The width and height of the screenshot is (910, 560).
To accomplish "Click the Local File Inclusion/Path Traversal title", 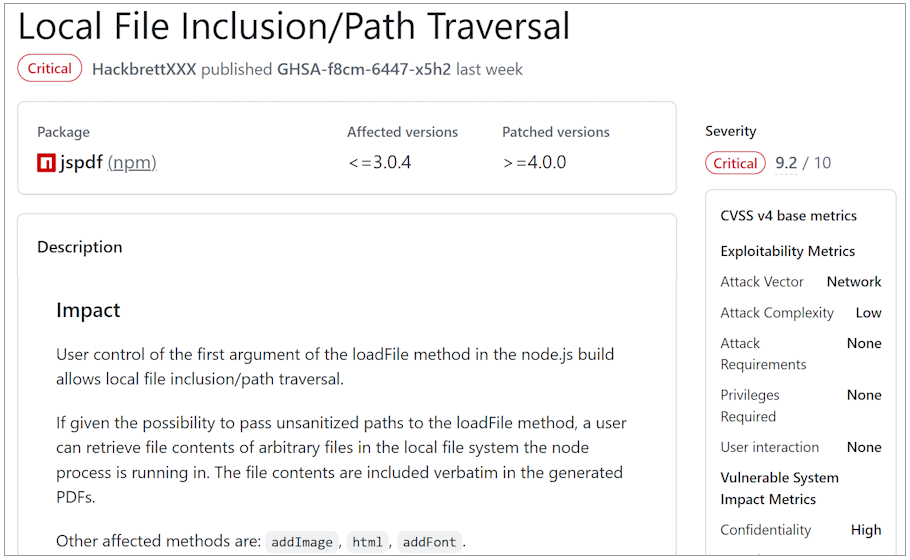I will (x=294, y=26).
